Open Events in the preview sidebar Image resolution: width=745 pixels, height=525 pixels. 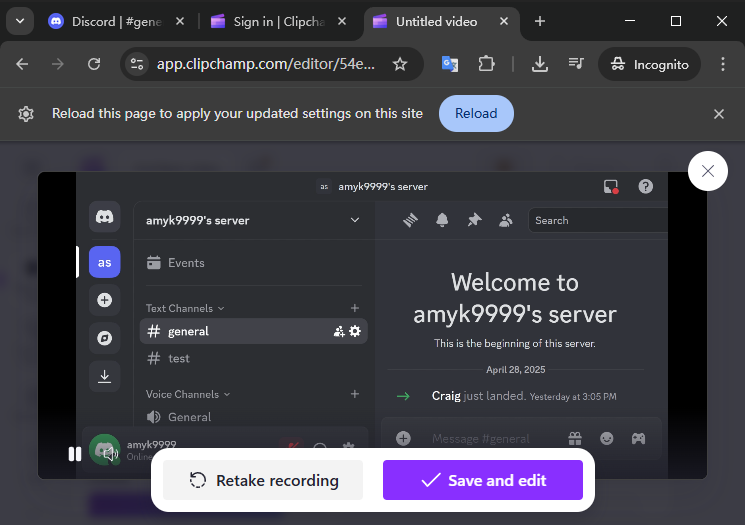click(x=254, y=263)
